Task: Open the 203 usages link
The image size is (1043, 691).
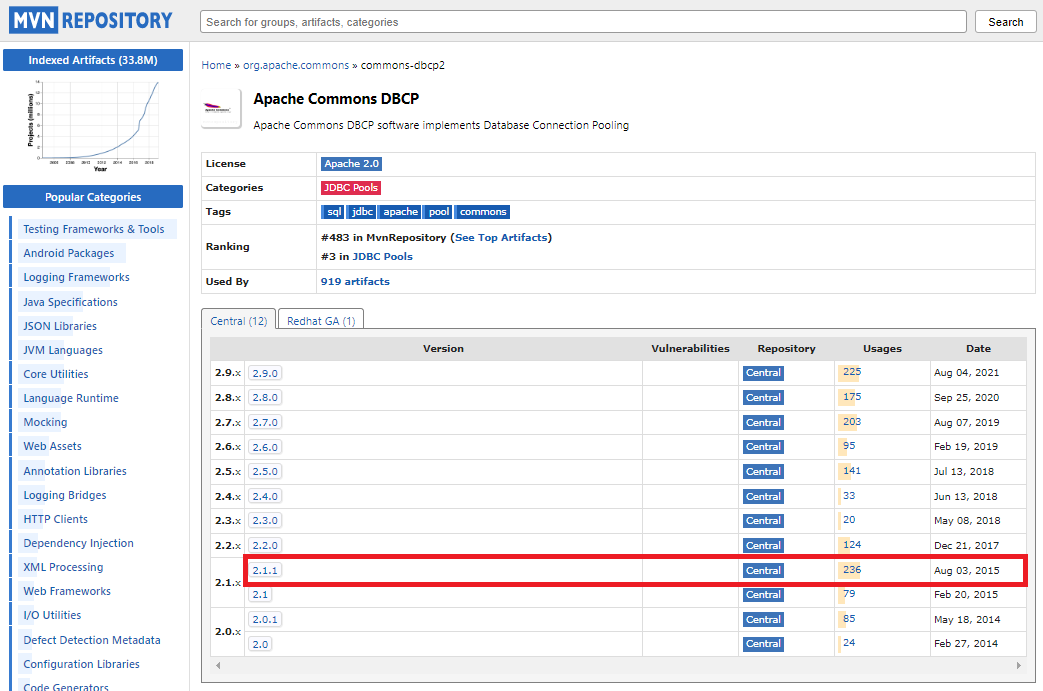Action: pos(851,422)
